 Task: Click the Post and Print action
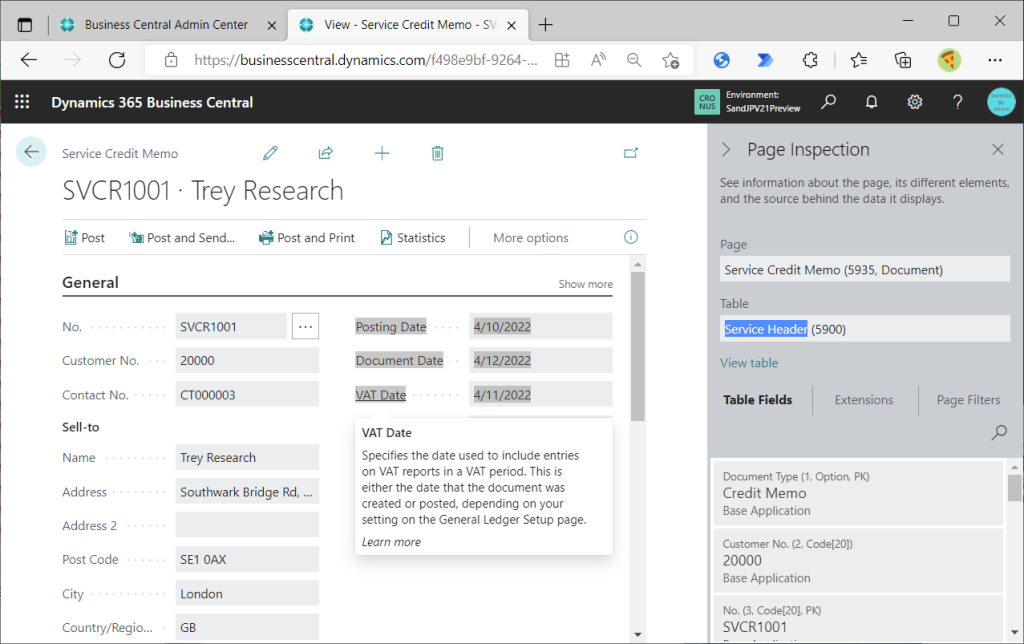pyautogui.click(x=307, y=238)
